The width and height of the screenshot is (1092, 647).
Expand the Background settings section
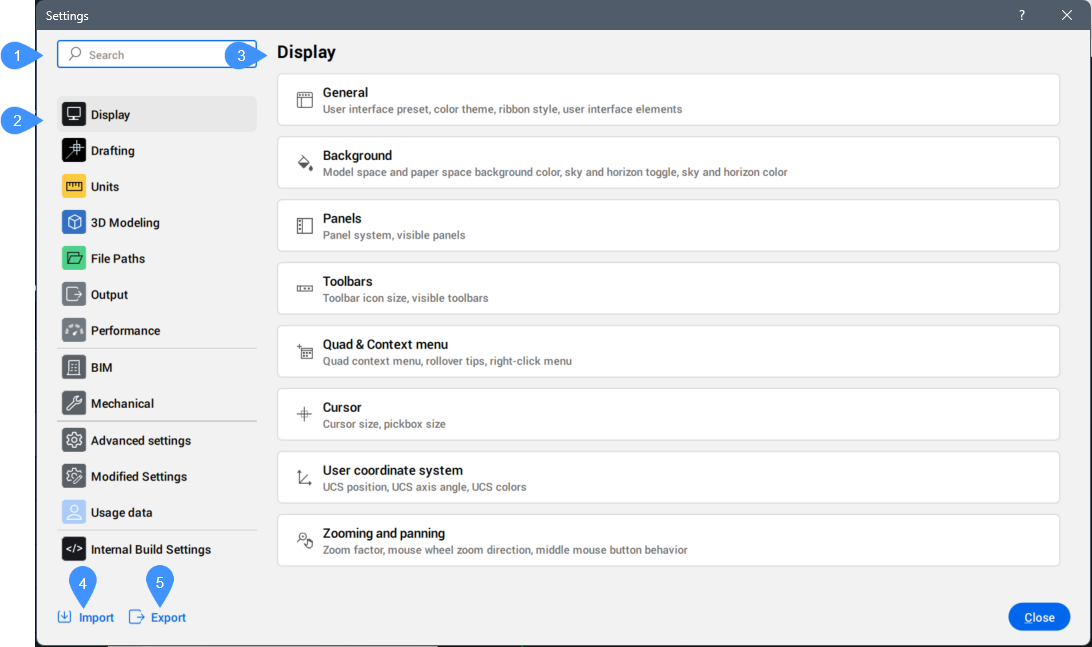pos(667,163)
